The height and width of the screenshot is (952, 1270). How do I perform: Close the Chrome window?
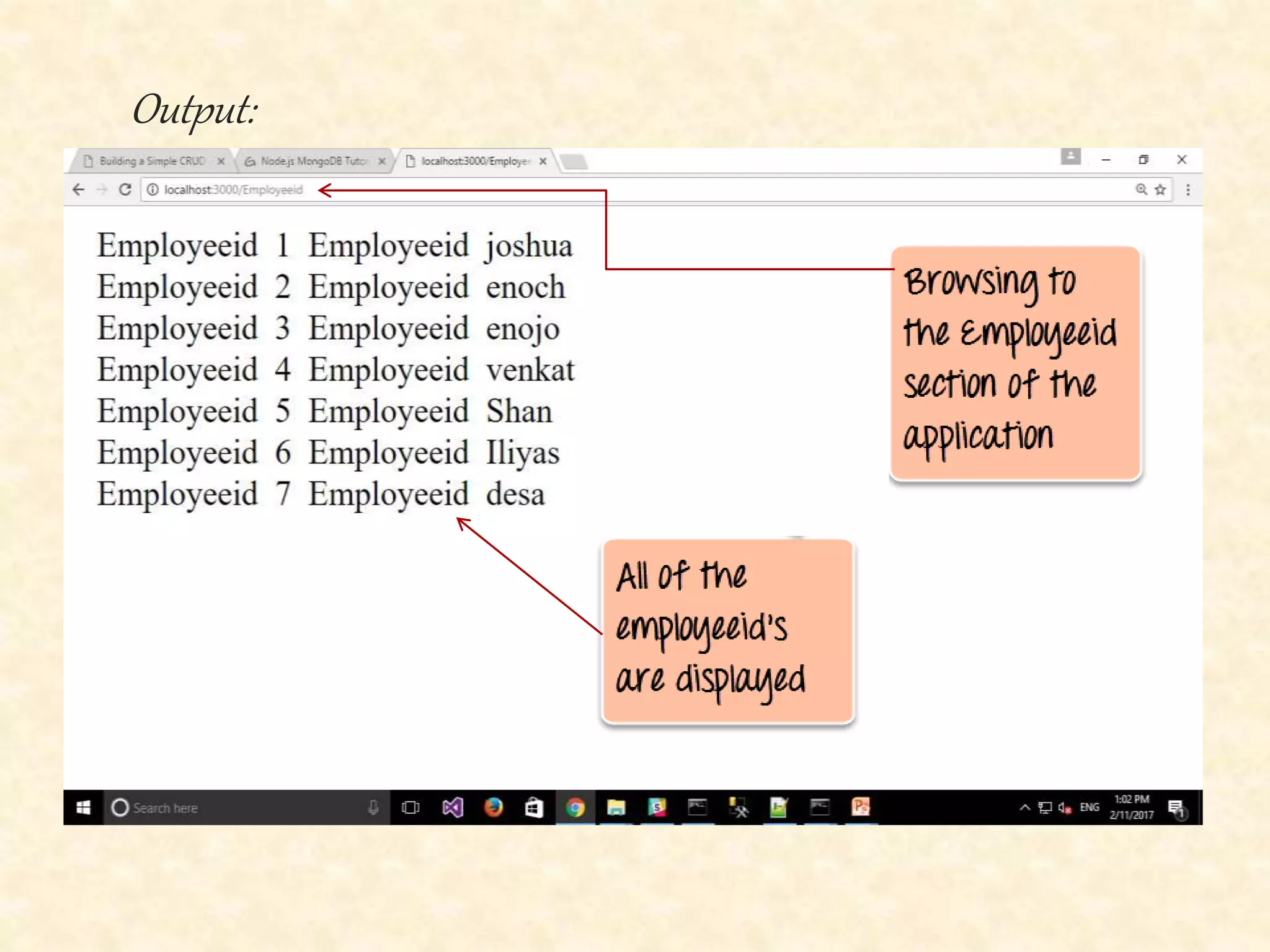(1182, 160)
